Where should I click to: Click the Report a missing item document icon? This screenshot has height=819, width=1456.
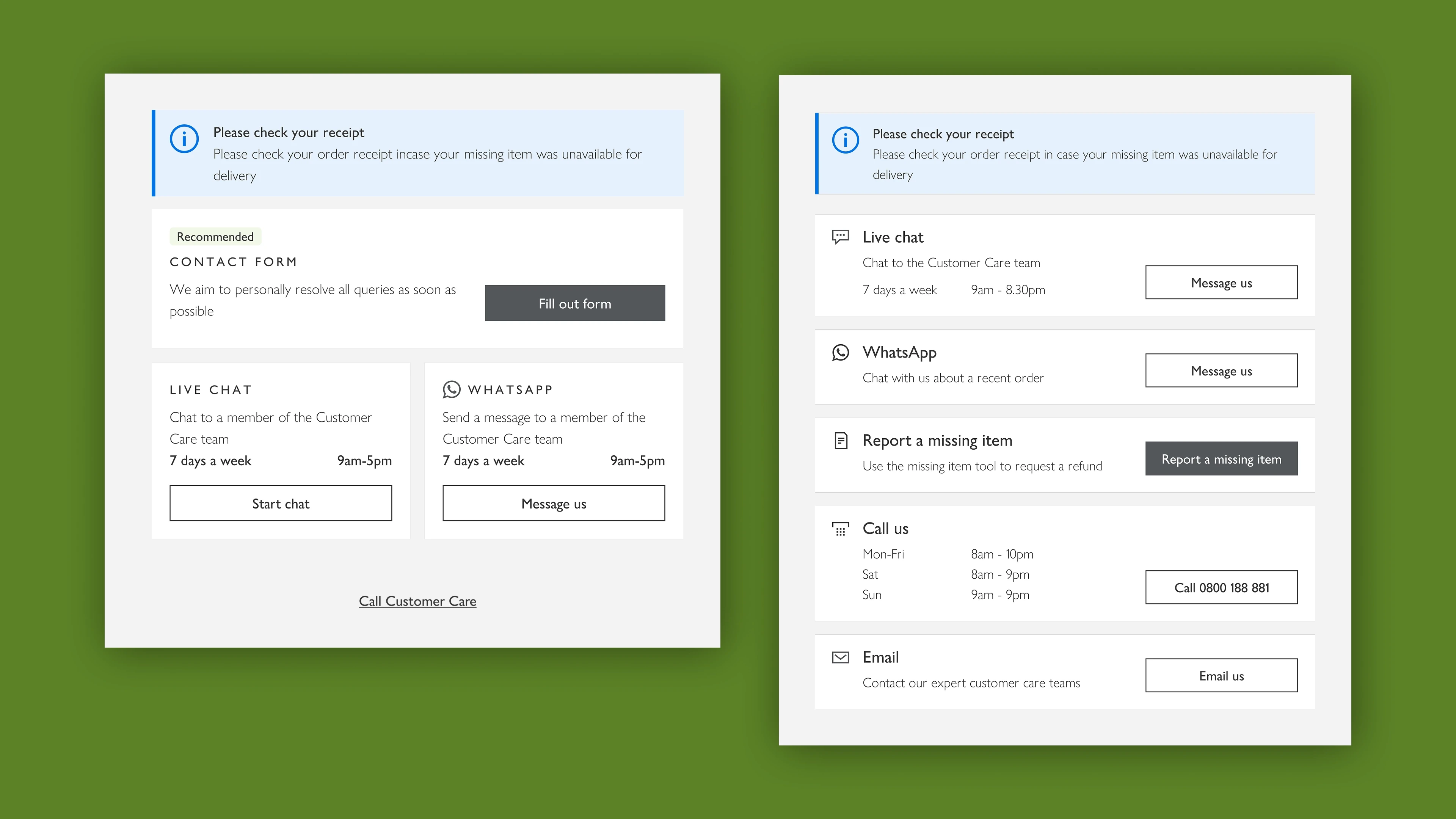pyautogui.click(x=841, y=440)
